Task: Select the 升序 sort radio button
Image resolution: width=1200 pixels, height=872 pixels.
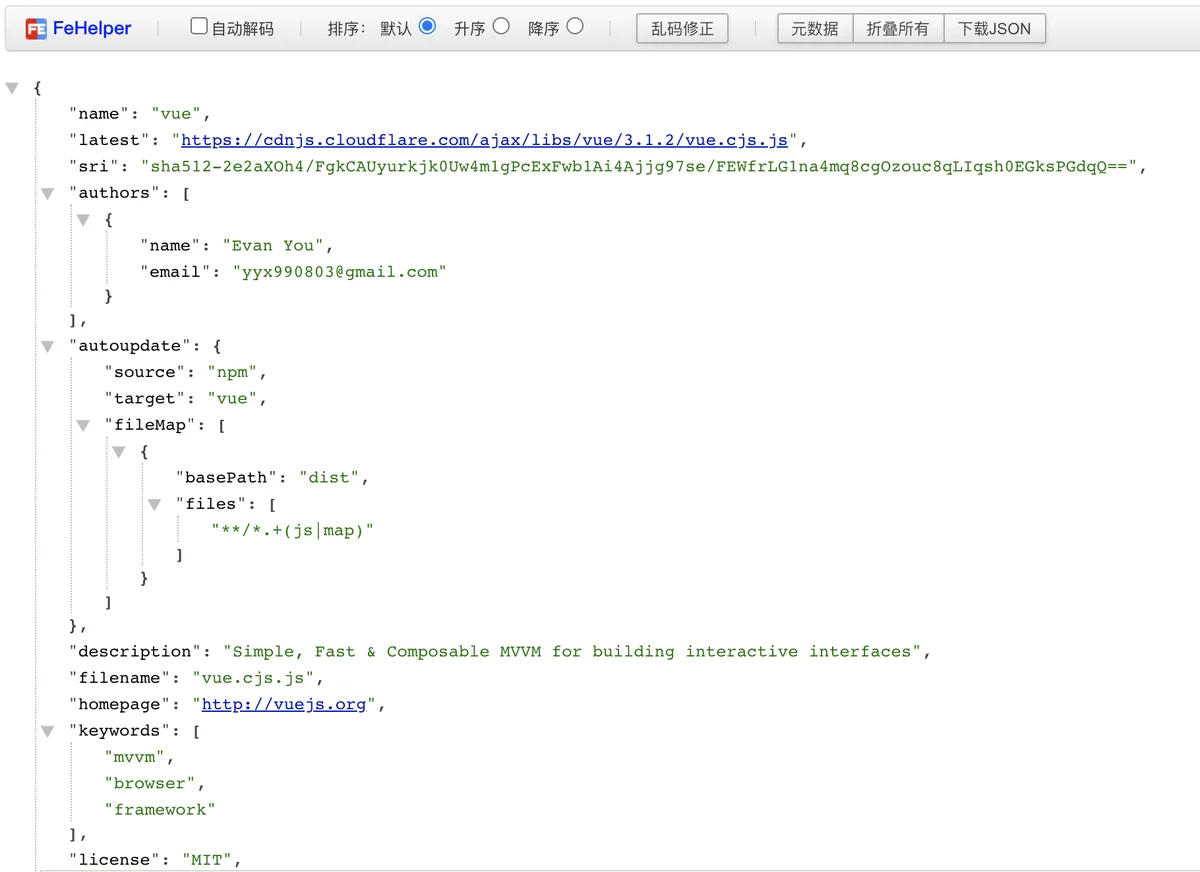Action: (x=501, y=26)
